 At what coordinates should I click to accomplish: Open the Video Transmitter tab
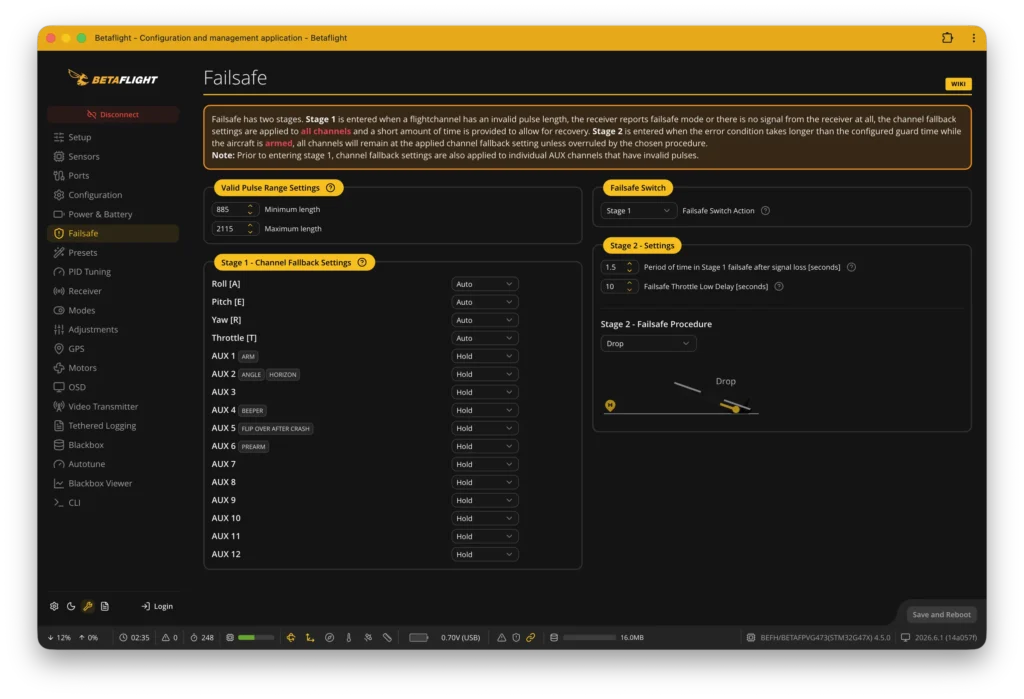pyautogui.click(x=113, y=406)
